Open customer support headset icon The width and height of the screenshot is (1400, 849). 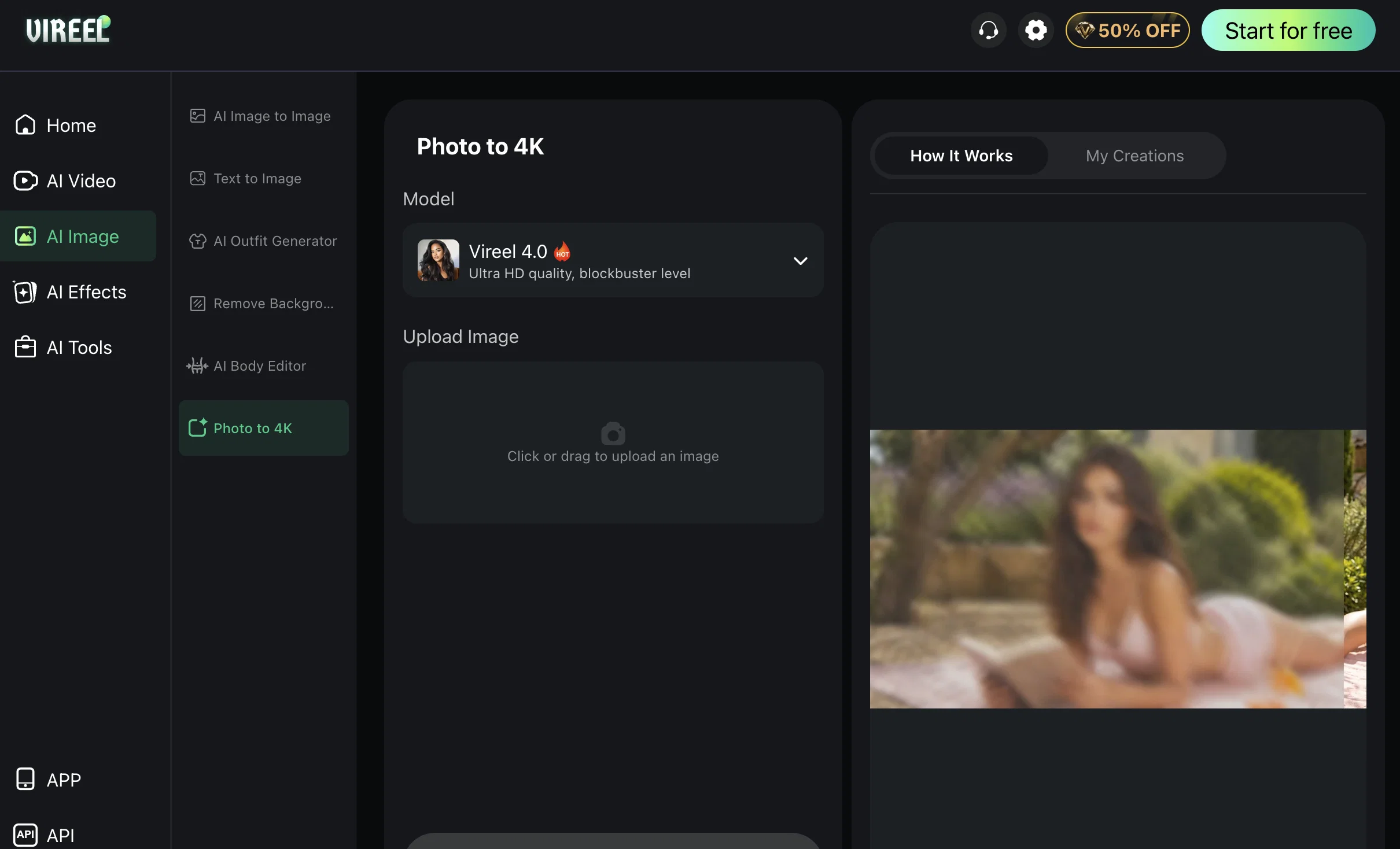(988, 30)
